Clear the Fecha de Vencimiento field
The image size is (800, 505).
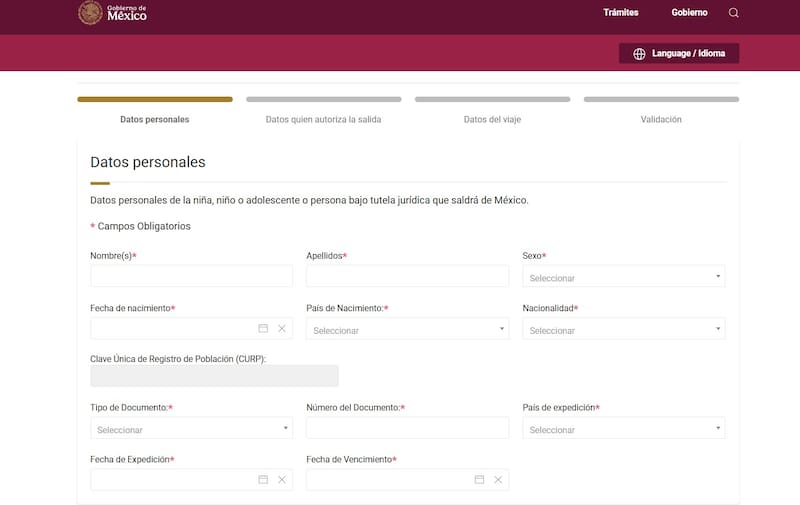click(498, 479)
